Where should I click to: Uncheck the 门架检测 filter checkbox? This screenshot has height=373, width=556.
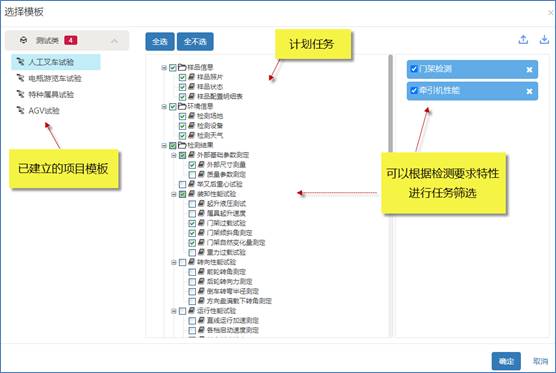pos(413,69)
